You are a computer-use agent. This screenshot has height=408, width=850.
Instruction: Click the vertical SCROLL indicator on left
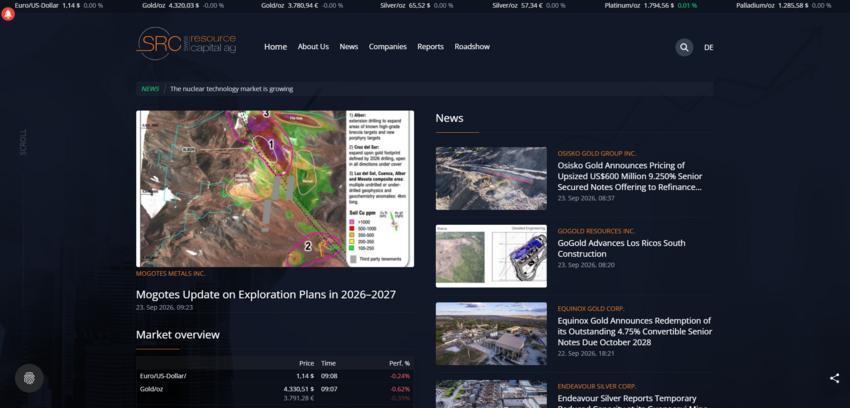(23, 142)
